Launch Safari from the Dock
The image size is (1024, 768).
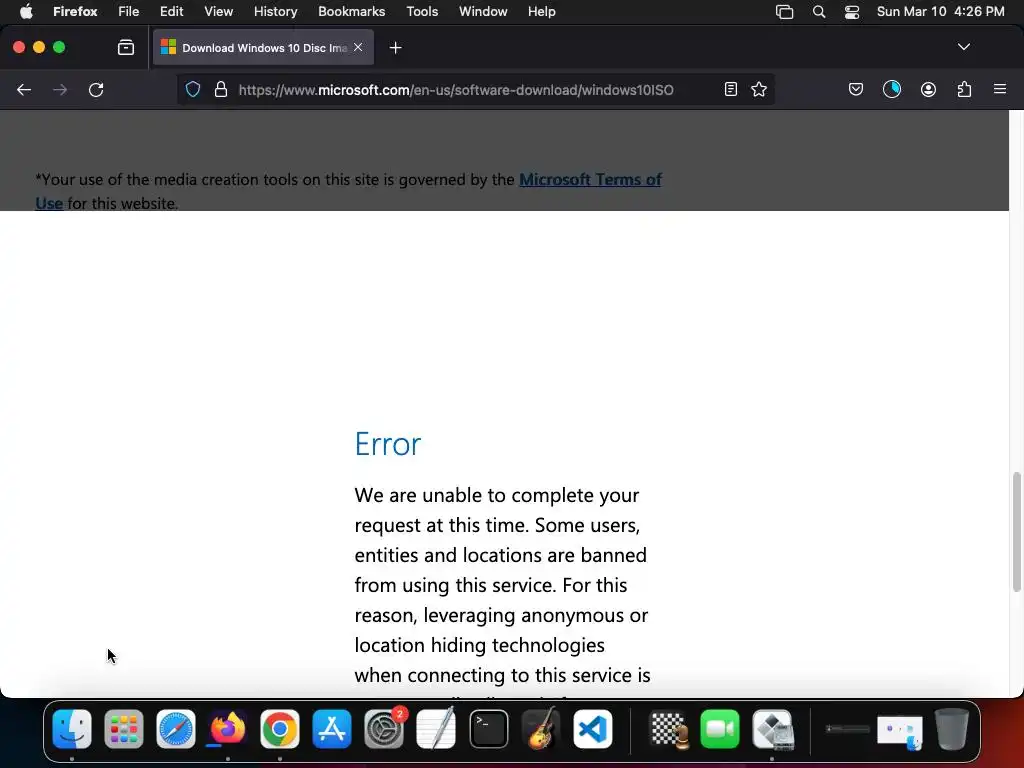pos(176,729)
